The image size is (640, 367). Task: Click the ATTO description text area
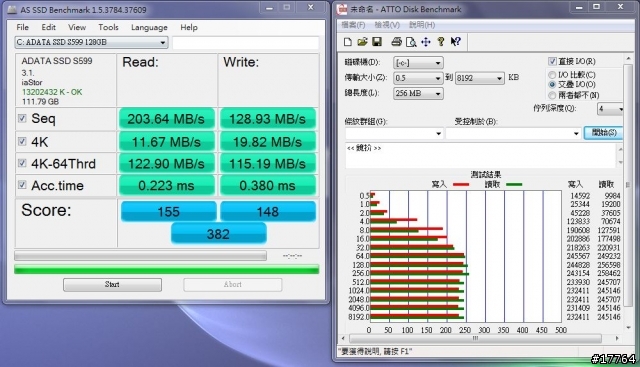(x=480, y=155)
